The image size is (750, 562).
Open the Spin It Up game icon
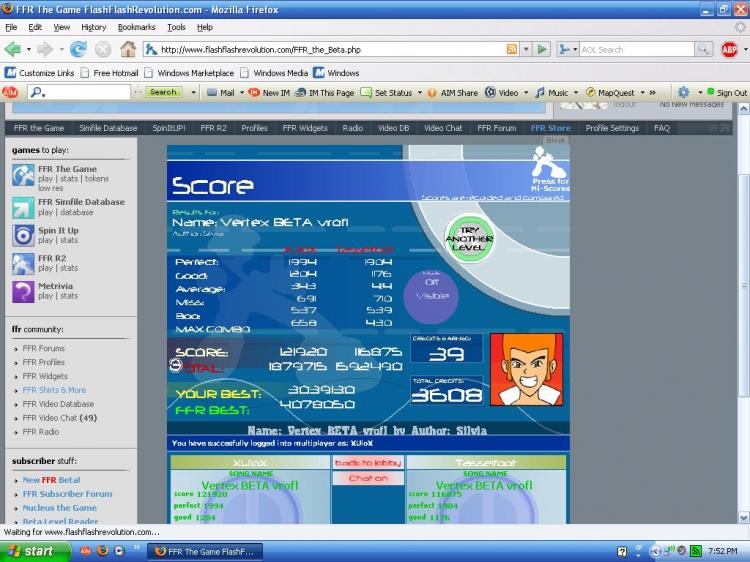tap(23, 235)
